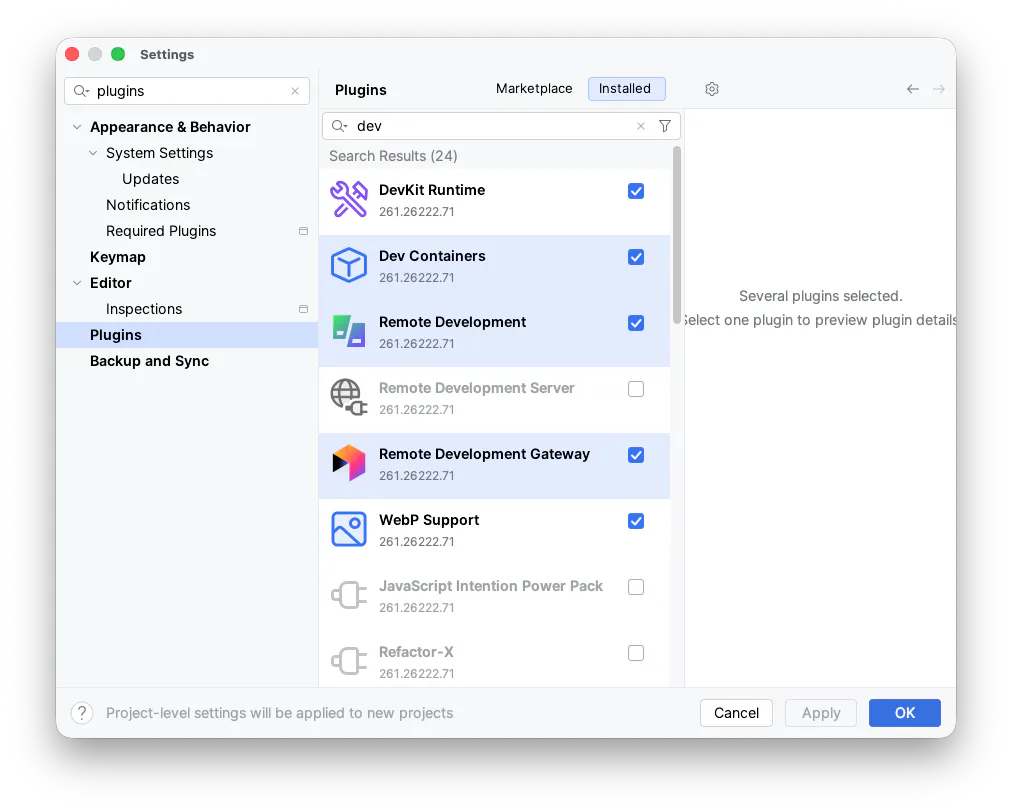Image resolution: width=1012 pixels, height=812 pixels.
Task: Click the DevKit Runtime plugin icon
Action: [x=349, y=199]
